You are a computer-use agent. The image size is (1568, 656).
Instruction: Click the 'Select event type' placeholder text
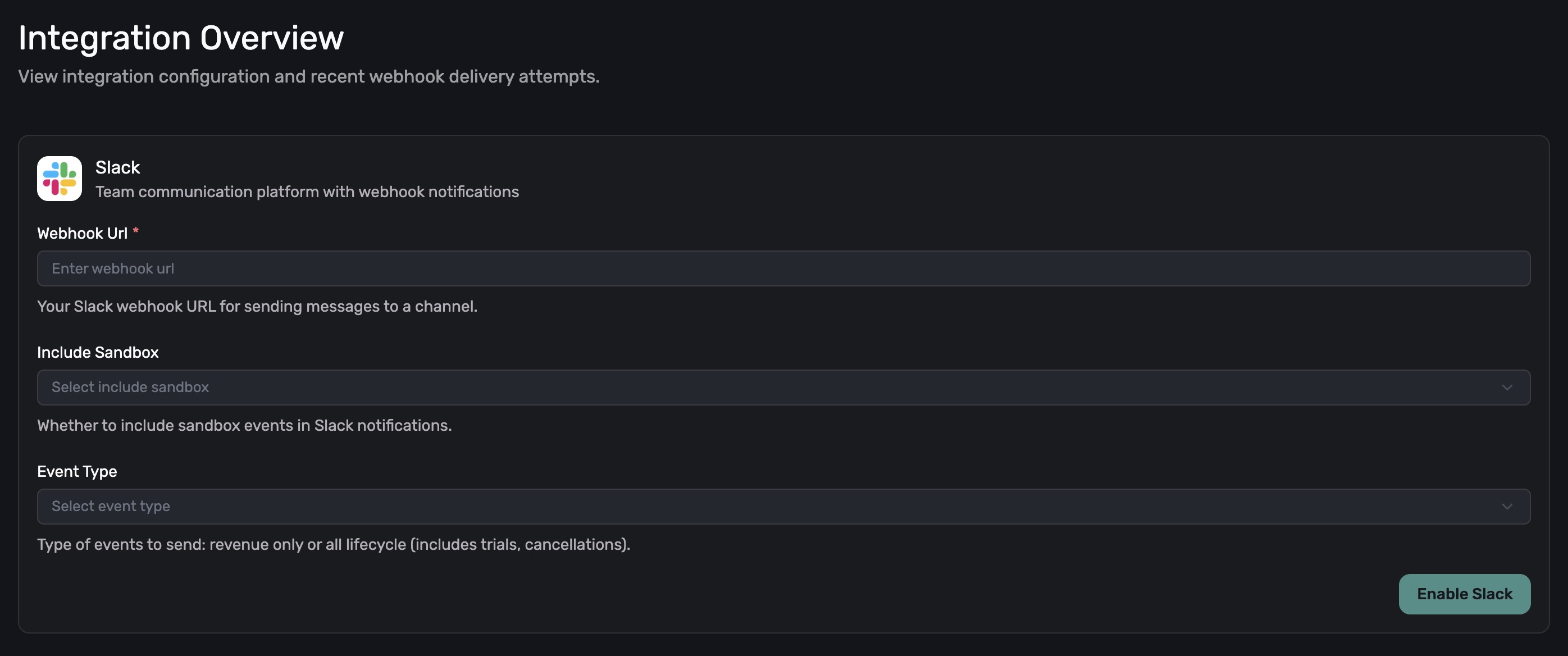(x=111, y=506)
